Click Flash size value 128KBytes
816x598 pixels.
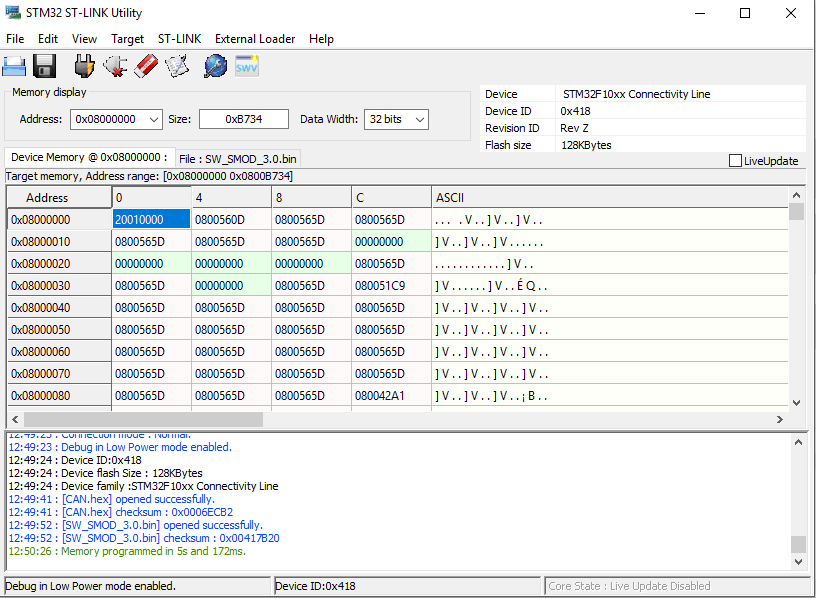coord(586,145)
